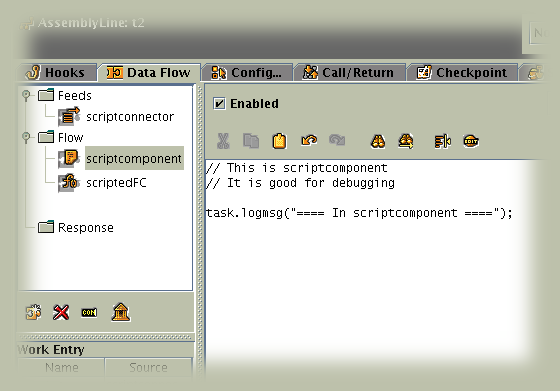Collapse the Flow folder node
Screen dimensions: 560x391
pos(26,137)
